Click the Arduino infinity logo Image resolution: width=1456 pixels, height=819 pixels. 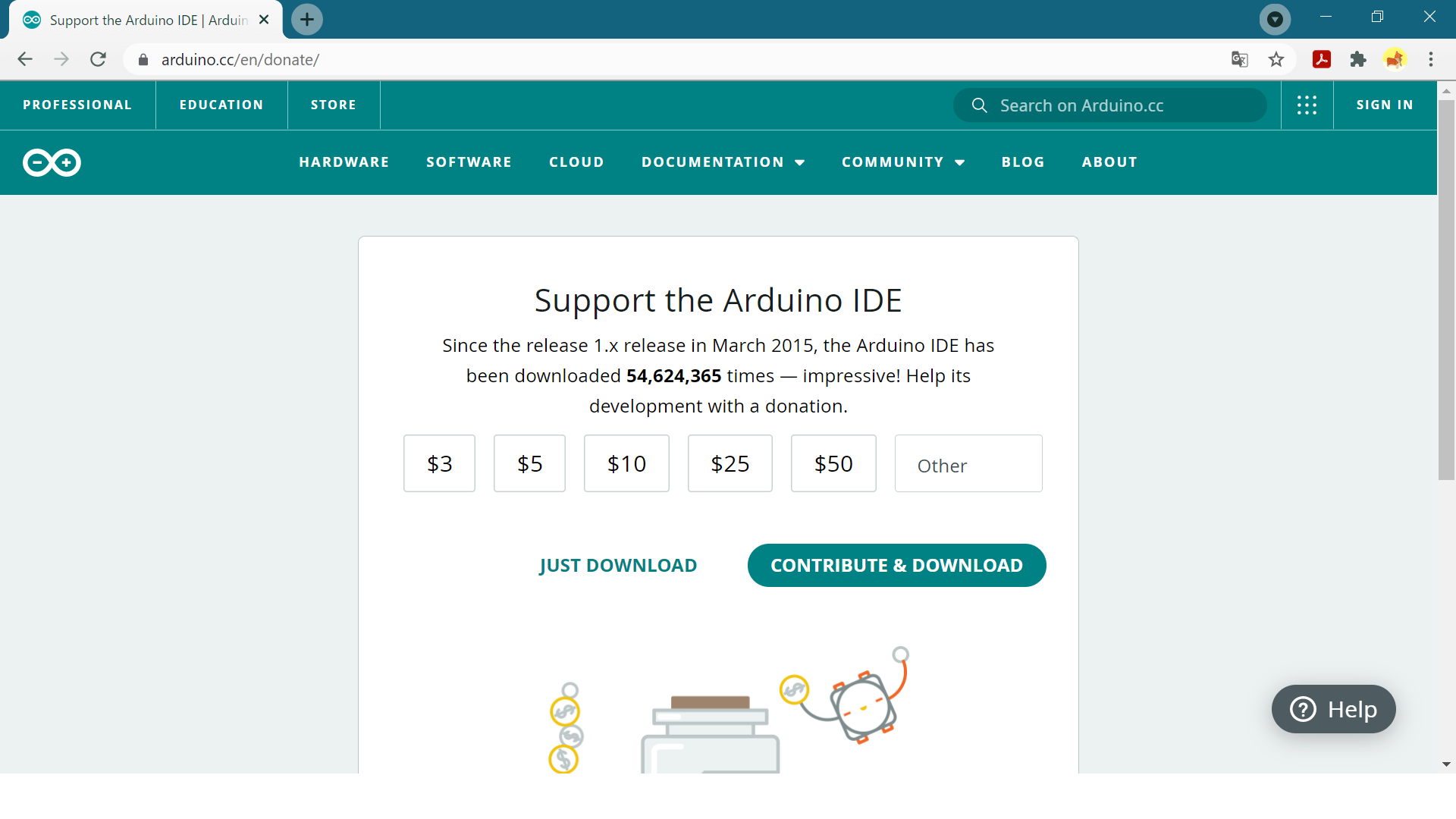pyautogui.click(x=52, y=162)
